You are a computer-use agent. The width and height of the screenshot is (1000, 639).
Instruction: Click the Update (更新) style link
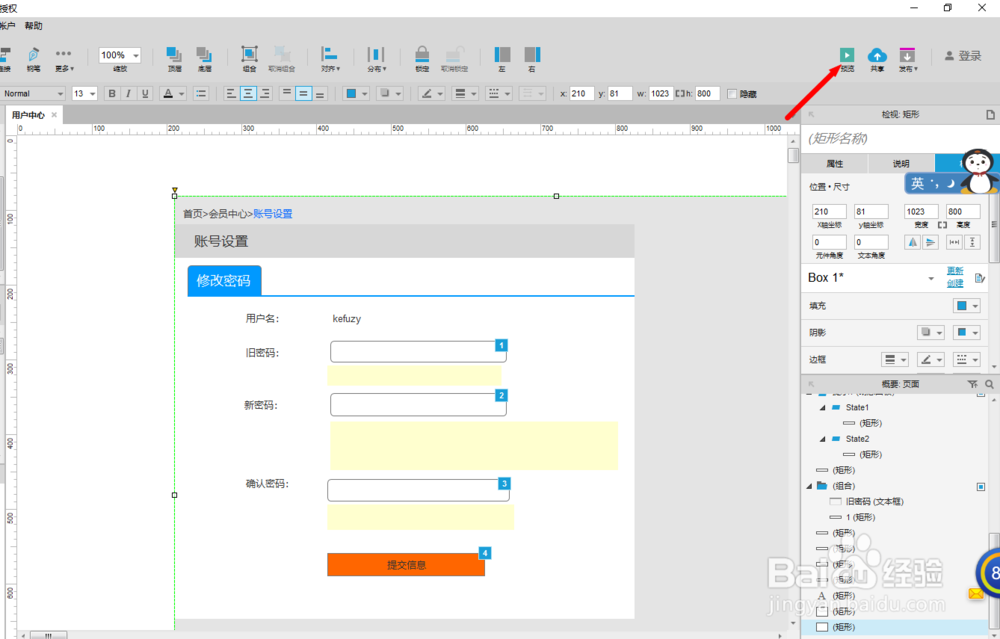coord(955,271)
